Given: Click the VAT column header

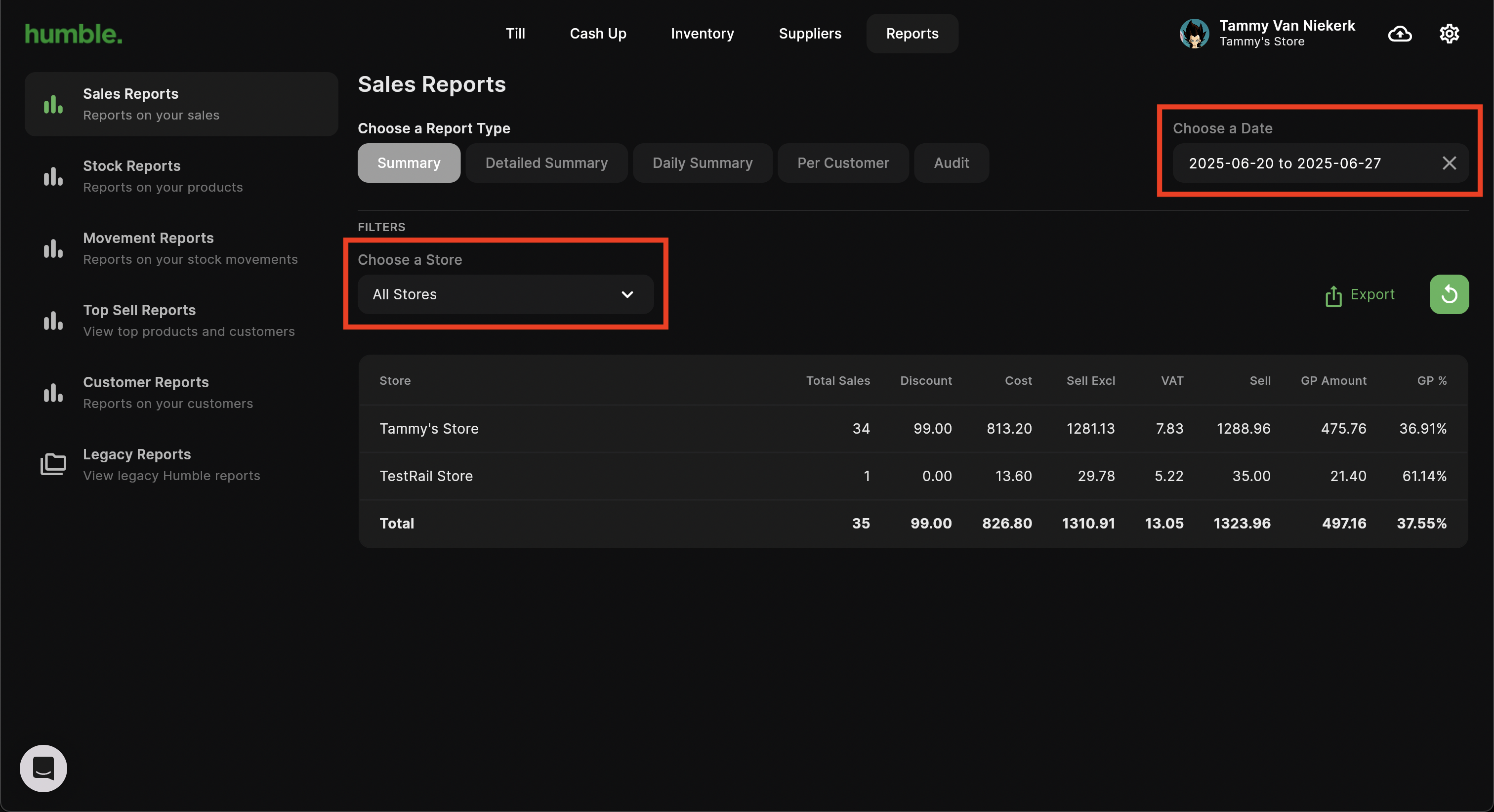Looking at the screenshot, I should coord(1171,380).
